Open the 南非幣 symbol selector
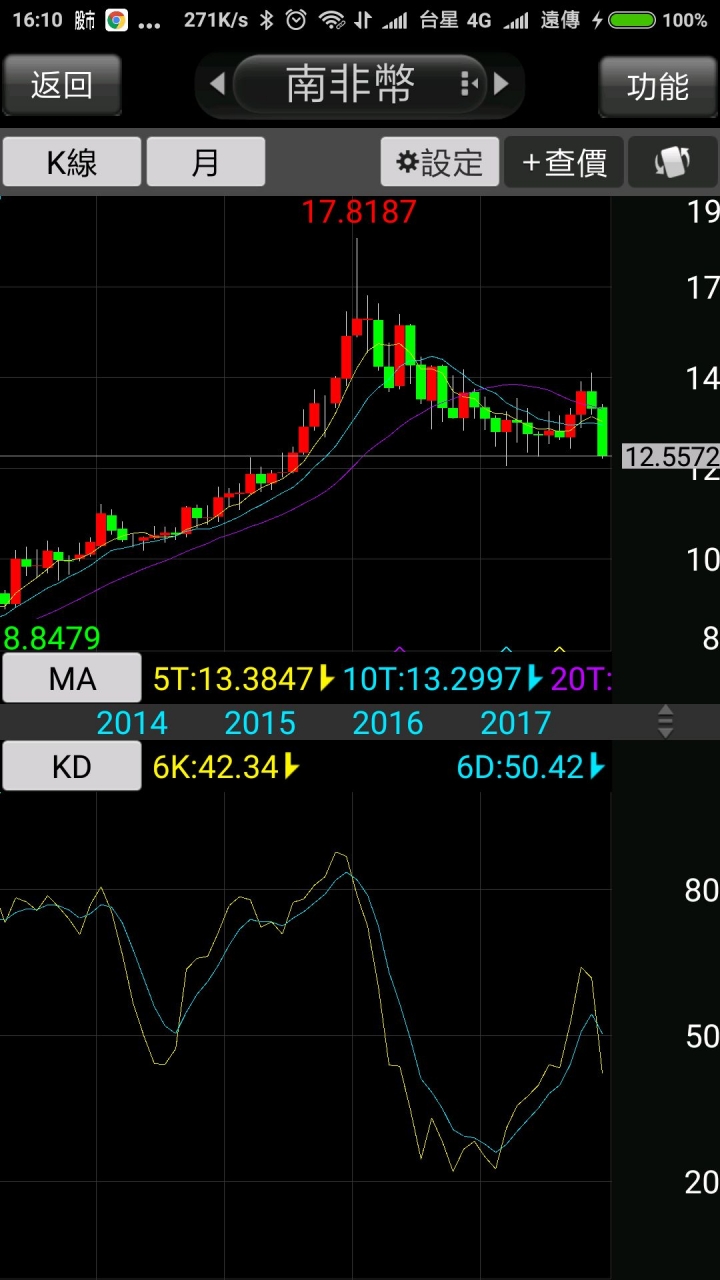Screen dimensions: 720x1280 360,84
